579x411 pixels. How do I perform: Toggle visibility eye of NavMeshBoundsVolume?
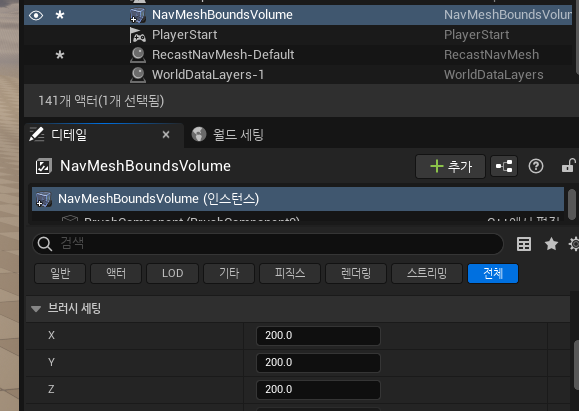coord(36,15)
